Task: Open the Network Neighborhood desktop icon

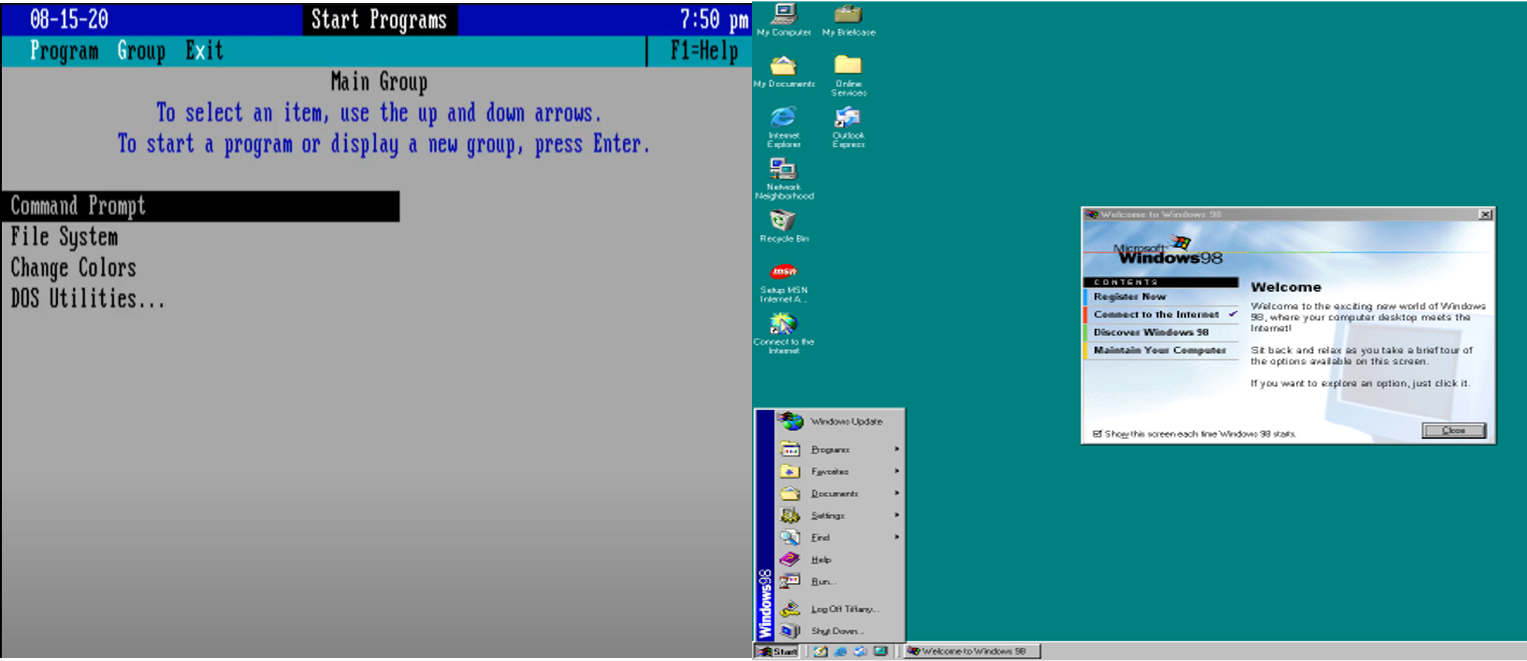Action: (783, 179)
